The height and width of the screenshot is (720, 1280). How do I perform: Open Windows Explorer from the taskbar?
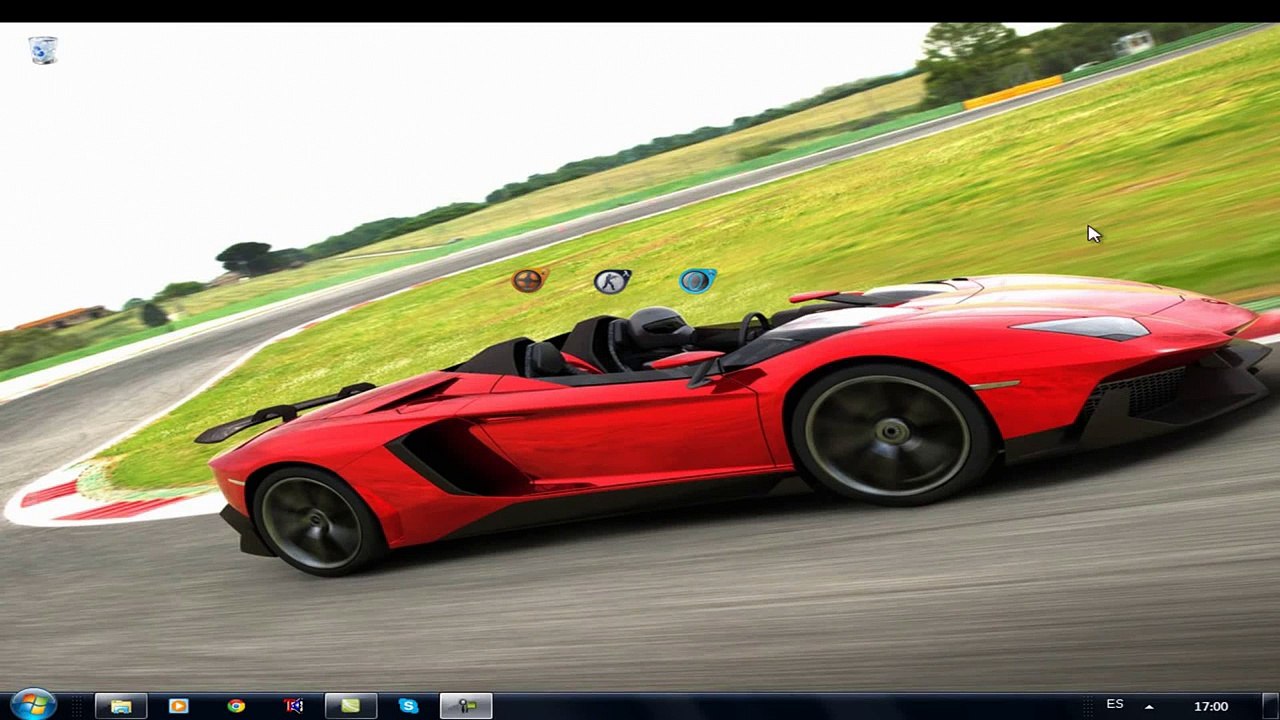coord(121,706)
